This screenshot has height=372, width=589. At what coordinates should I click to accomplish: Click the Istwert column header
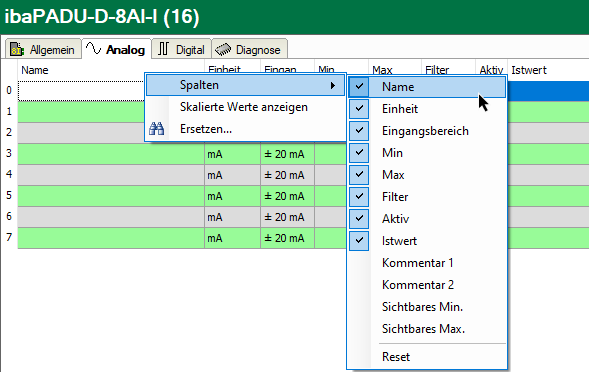[529, 70]
